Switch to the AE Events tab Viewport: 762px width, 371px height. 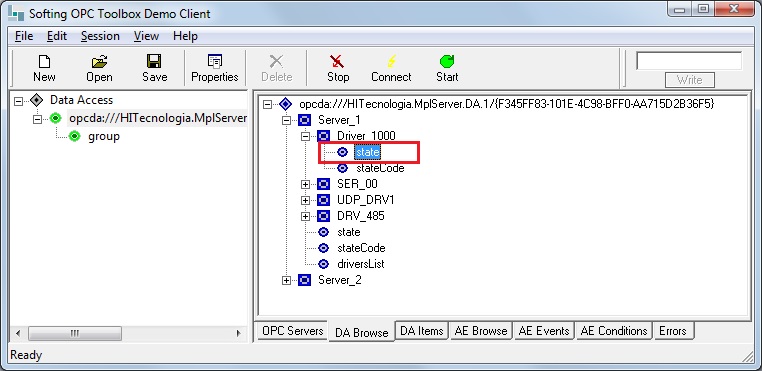tap(544, 331)
